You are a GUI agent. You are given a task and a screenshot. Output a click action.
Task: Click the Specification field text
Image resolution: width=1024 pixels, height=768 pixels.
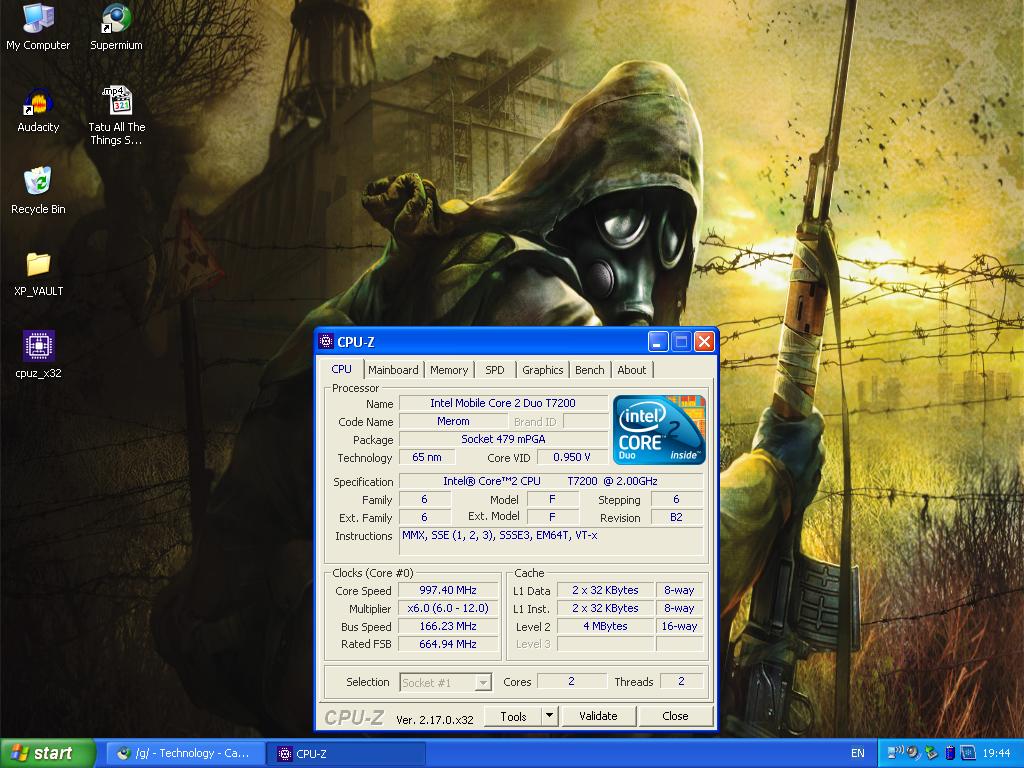point(551,481)
